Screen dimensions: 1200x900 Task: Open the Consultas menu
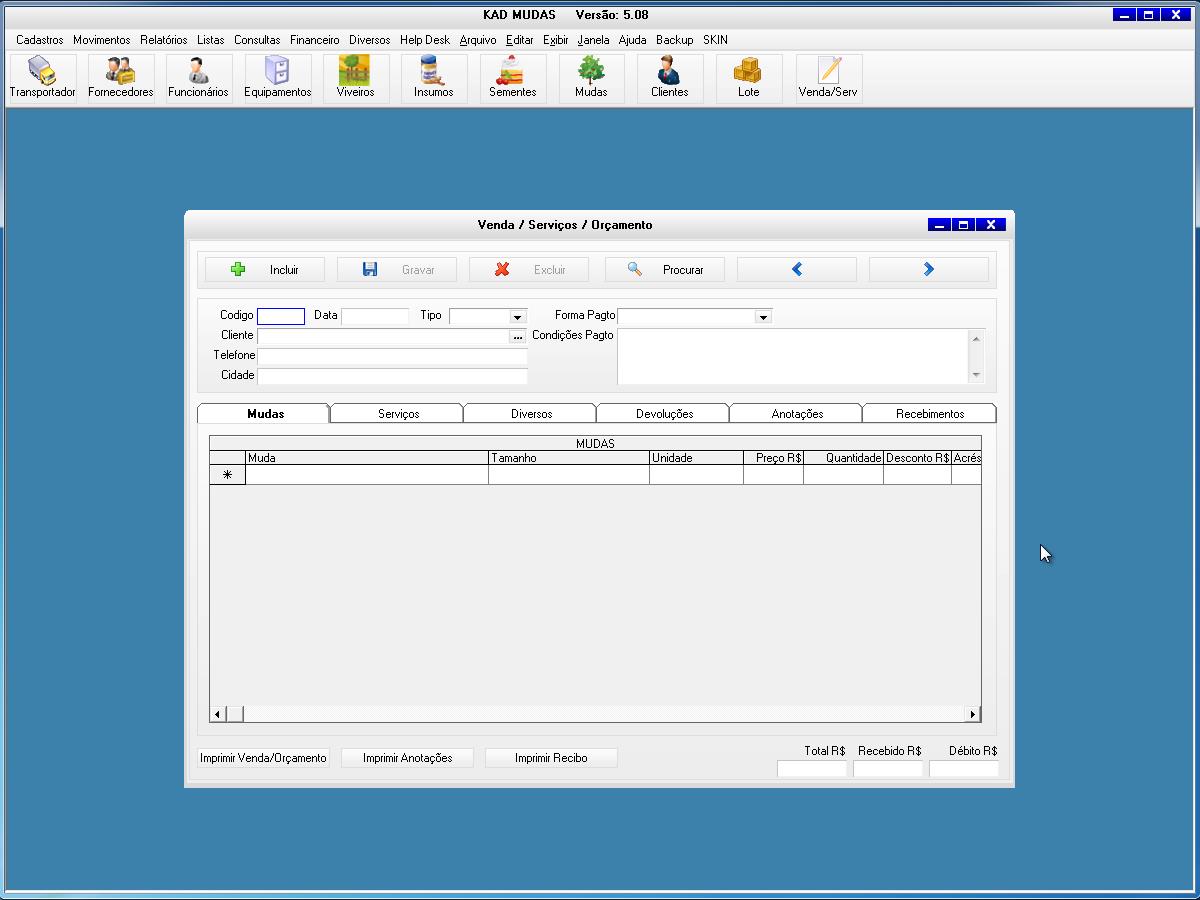(x=258, y=40)
